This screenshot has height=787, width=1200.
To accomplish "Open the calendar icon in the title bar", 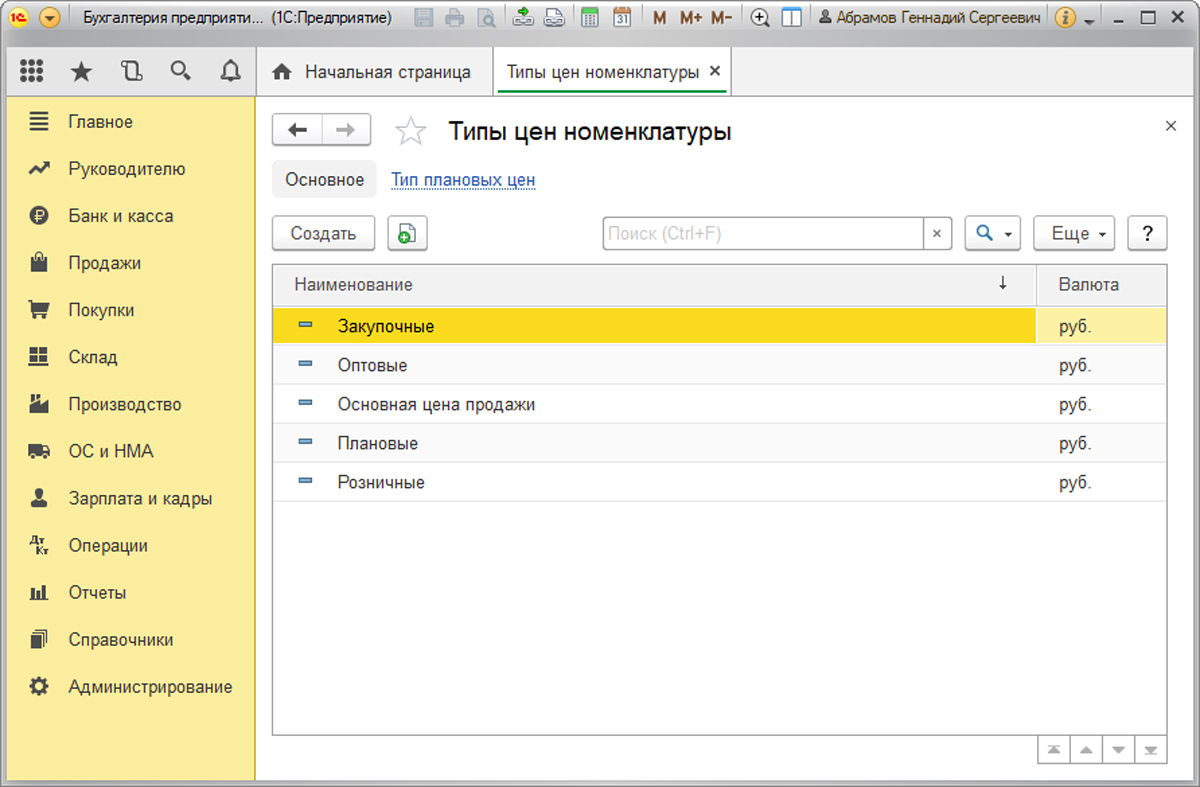I will [x=622, y=17].
